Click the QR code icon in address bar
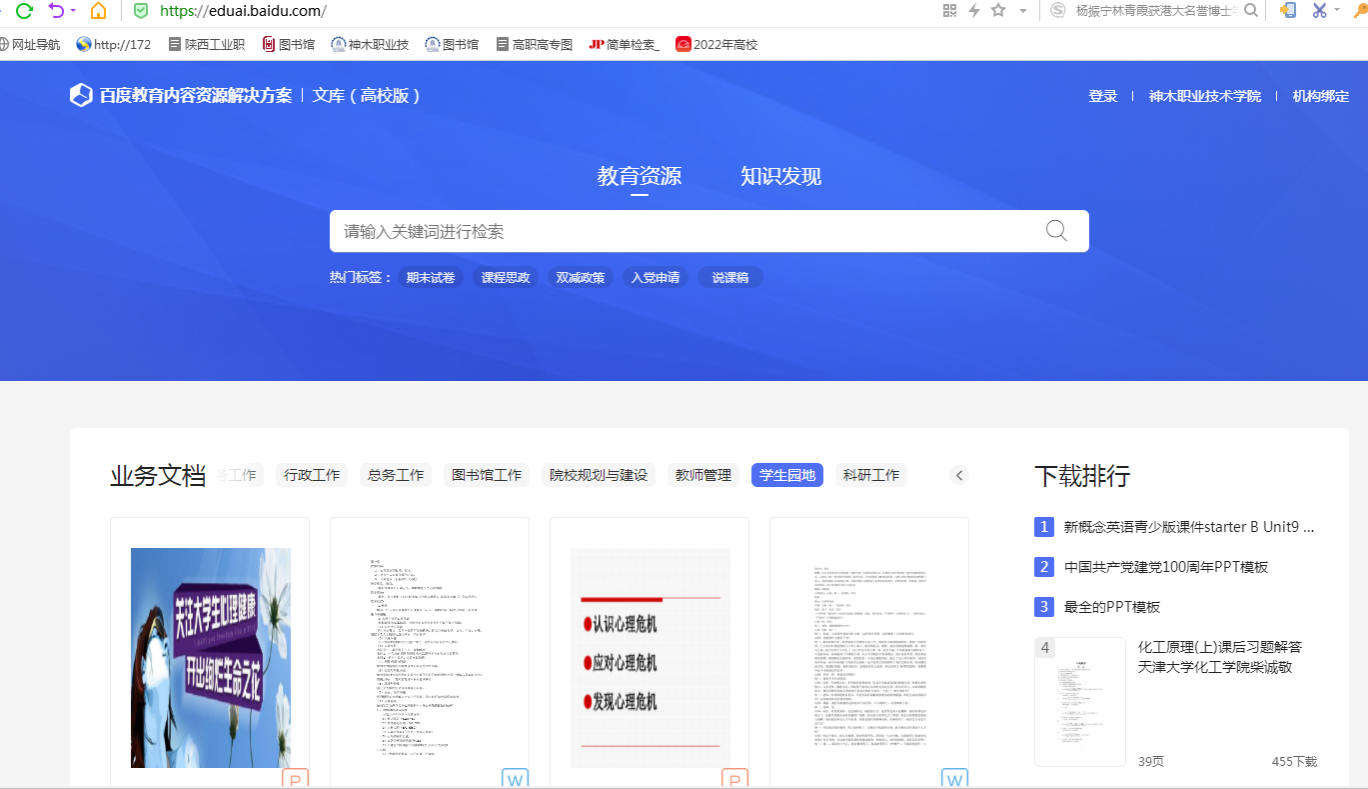Screen dimensions: 1368x789 click(x=949, y=11)
